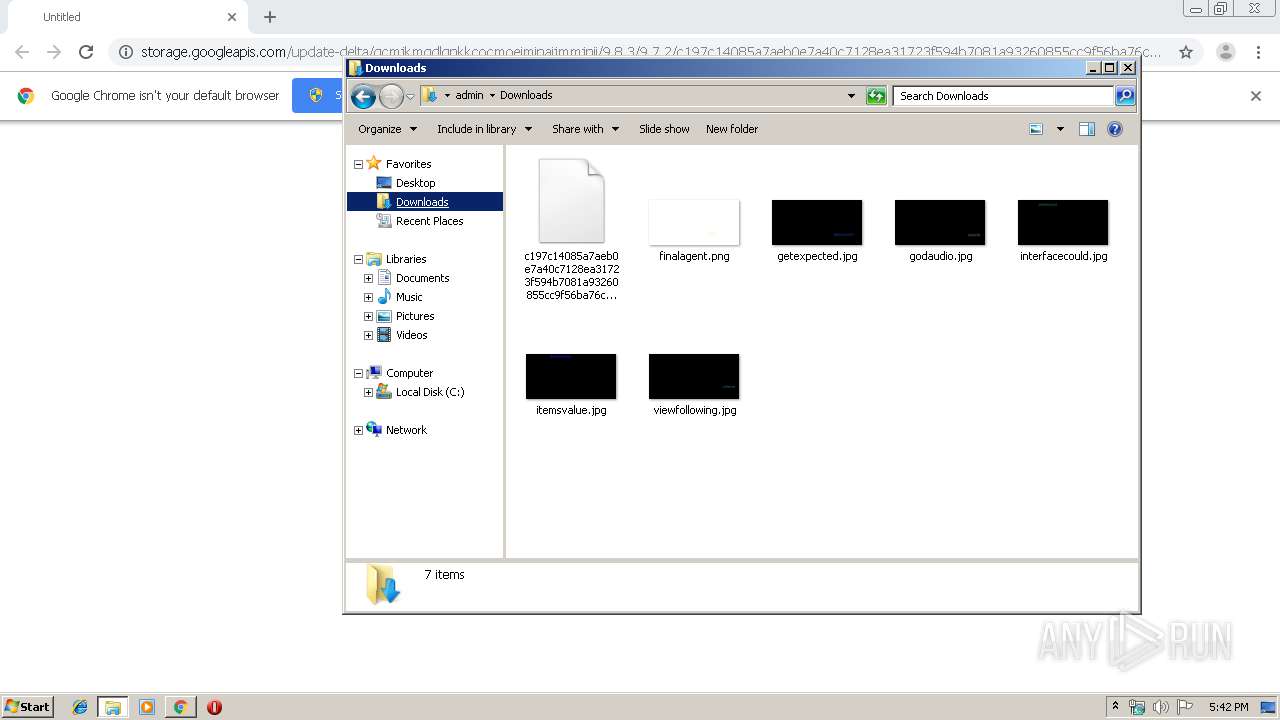1280x720 pixels.
Task: Refresh the Downloads folder view
Action: tap(876, 96)
